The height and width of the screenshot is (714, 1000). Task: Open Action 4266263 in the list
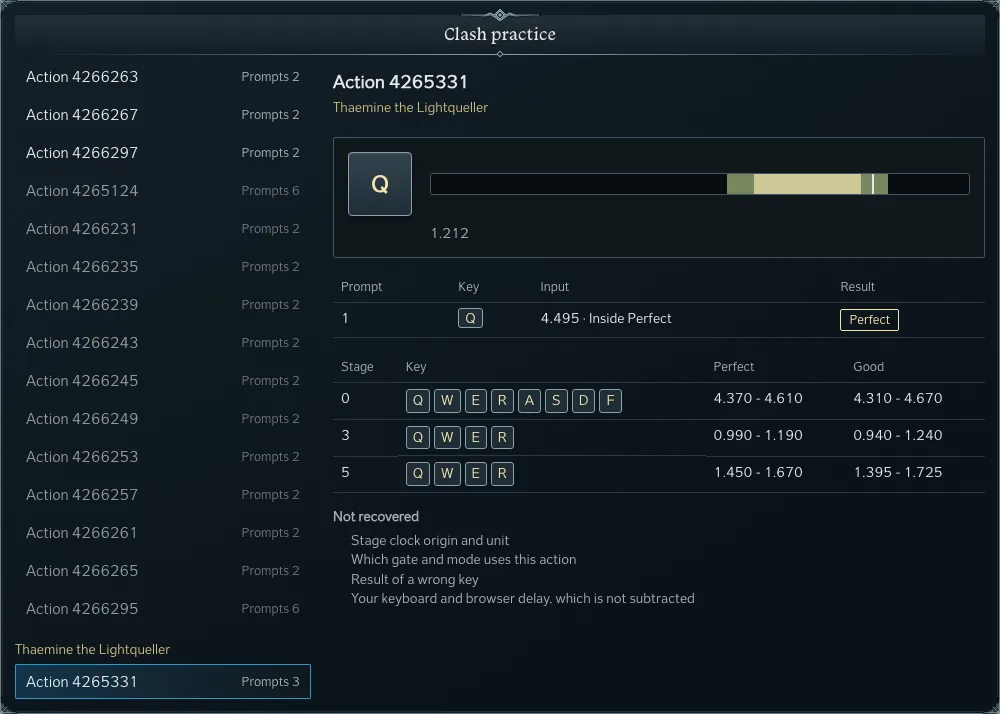coord(163,76)
